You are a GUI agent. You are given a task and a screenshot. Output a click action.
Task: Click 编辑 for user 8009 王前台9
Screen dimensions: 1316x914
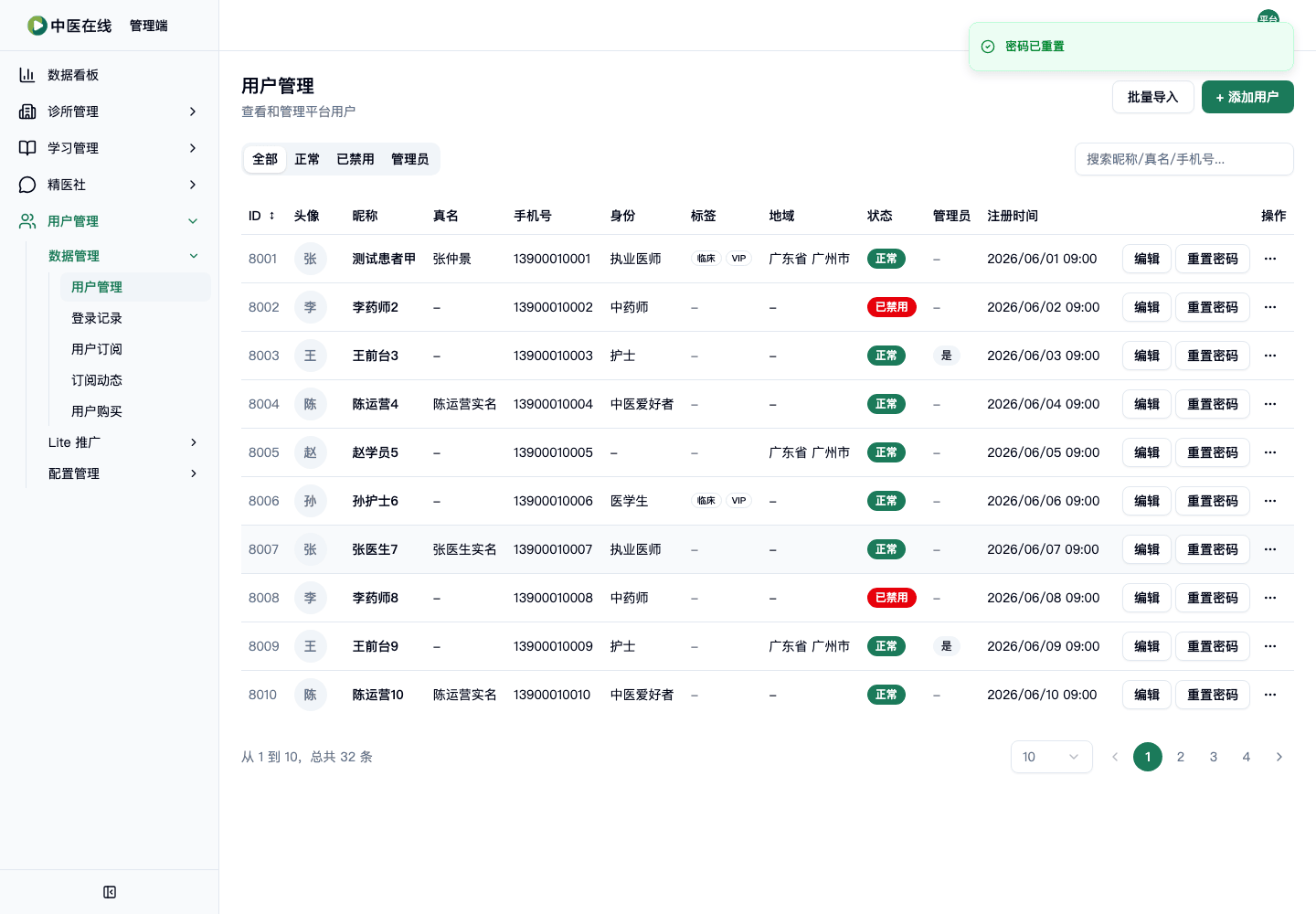[1147, 646]
